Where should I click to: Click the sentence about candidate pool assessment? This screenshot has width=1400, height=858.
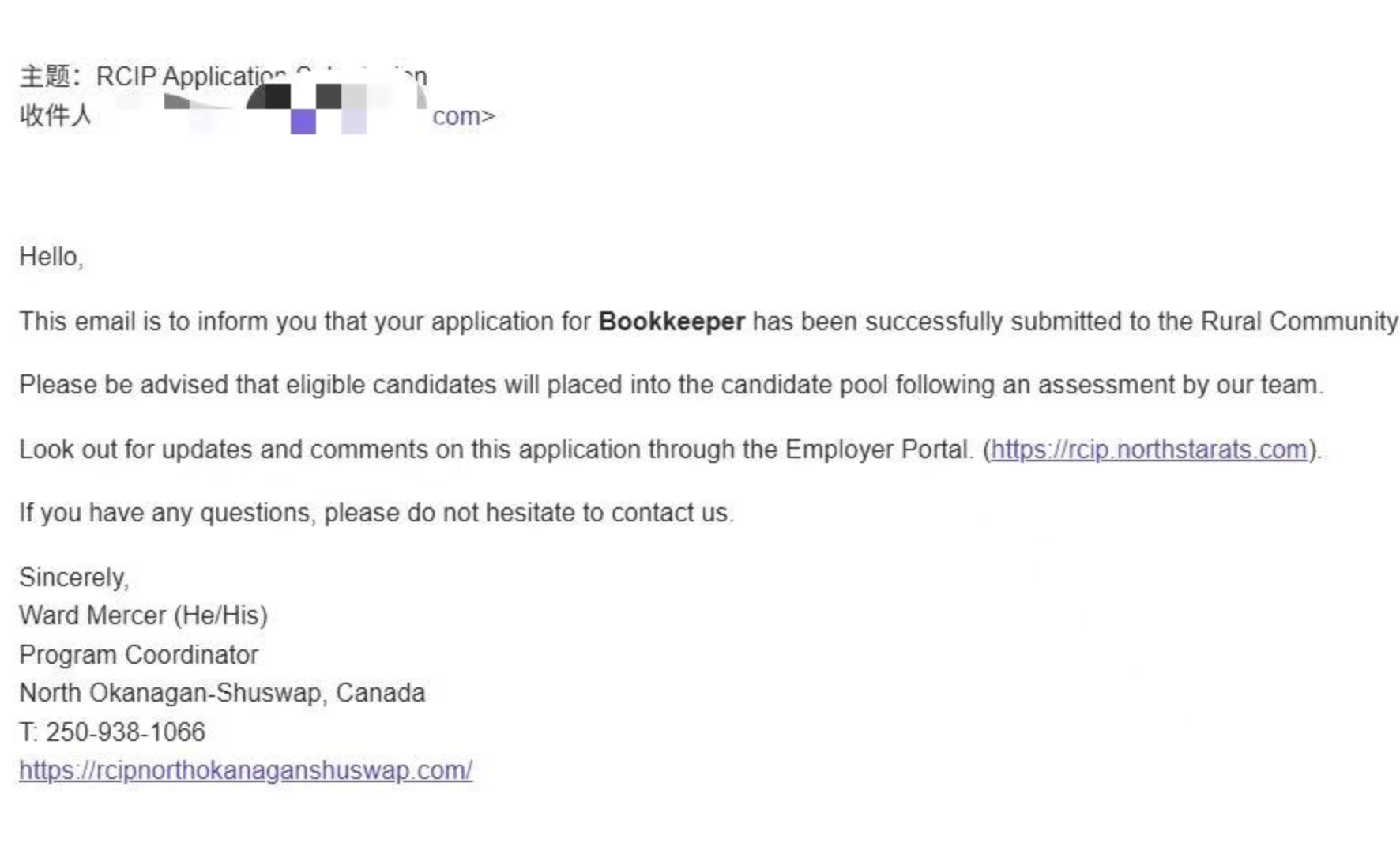click(672, 385)
